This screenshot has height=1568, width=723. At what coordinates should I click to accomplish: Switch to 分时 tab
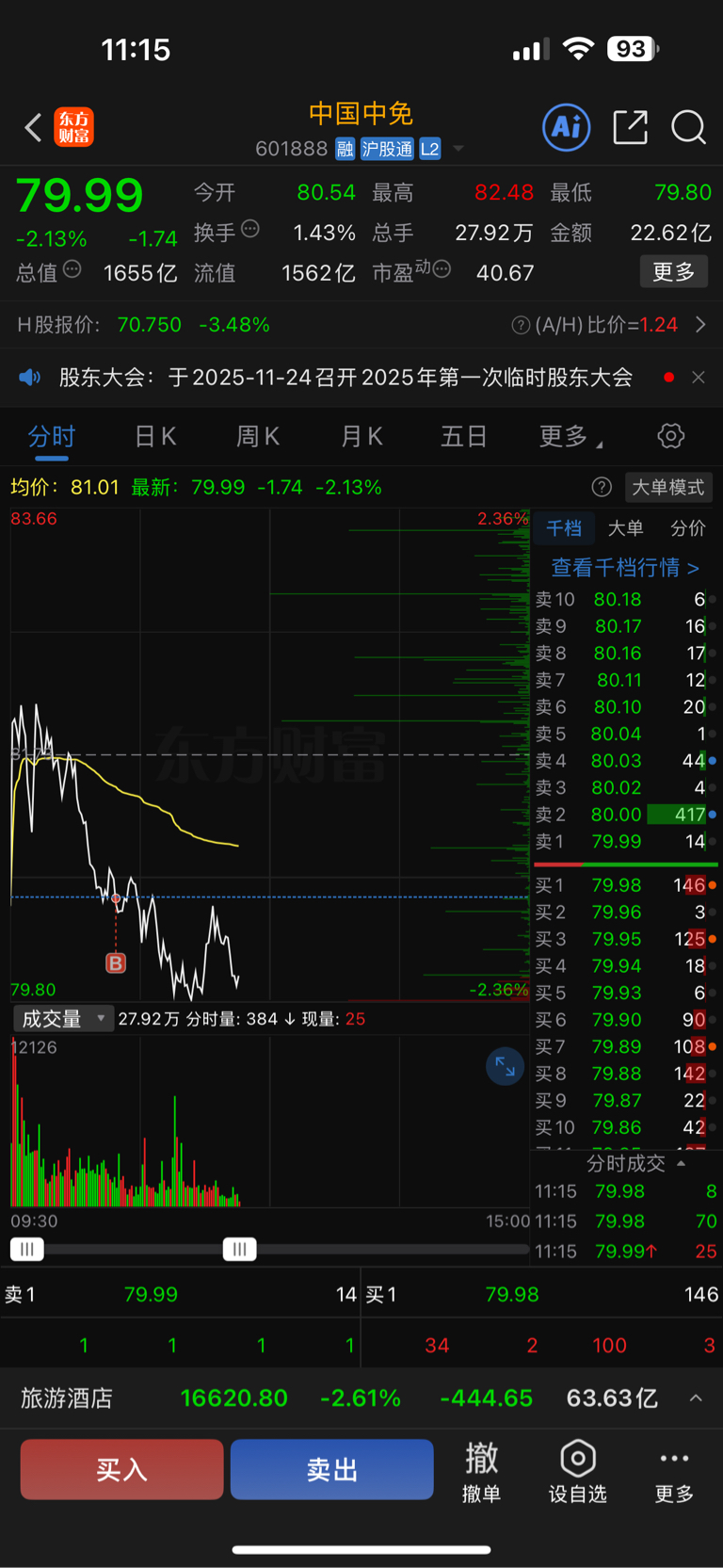pos(52,436)
